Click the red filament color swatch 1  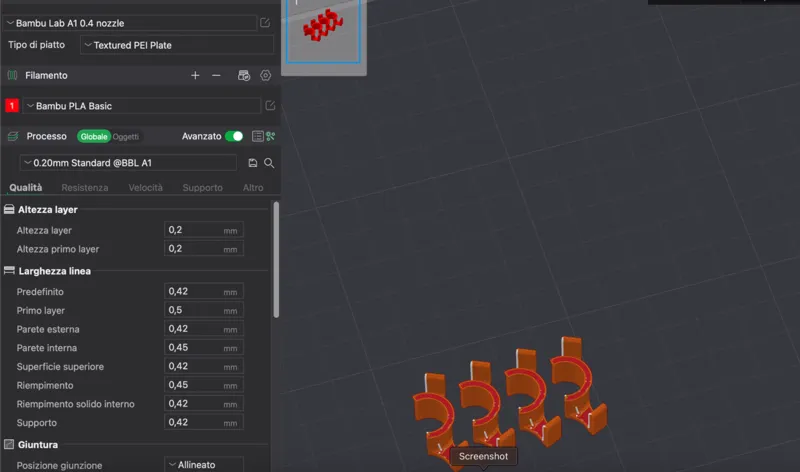click(12, 106)
